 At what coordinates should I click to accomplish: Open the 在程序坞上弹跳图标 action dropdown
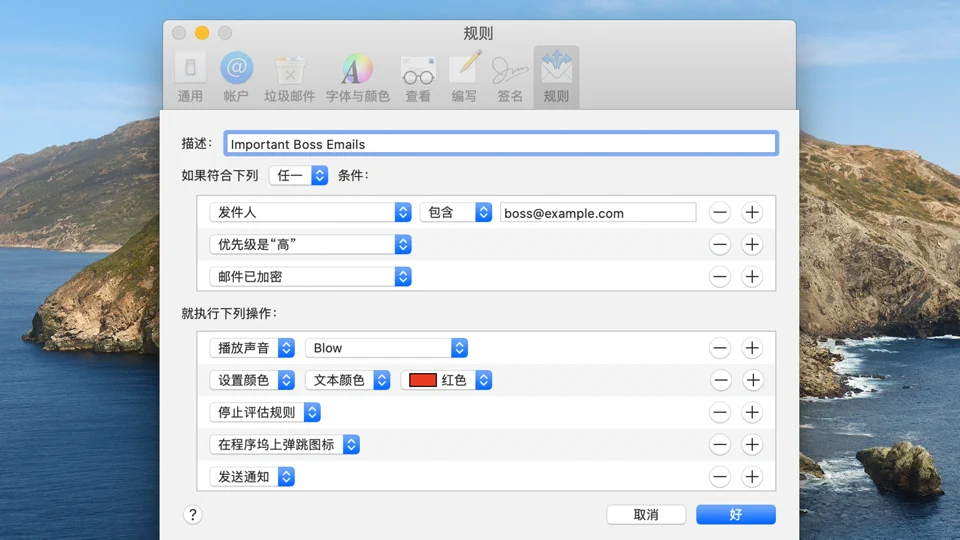click(285, 444)
